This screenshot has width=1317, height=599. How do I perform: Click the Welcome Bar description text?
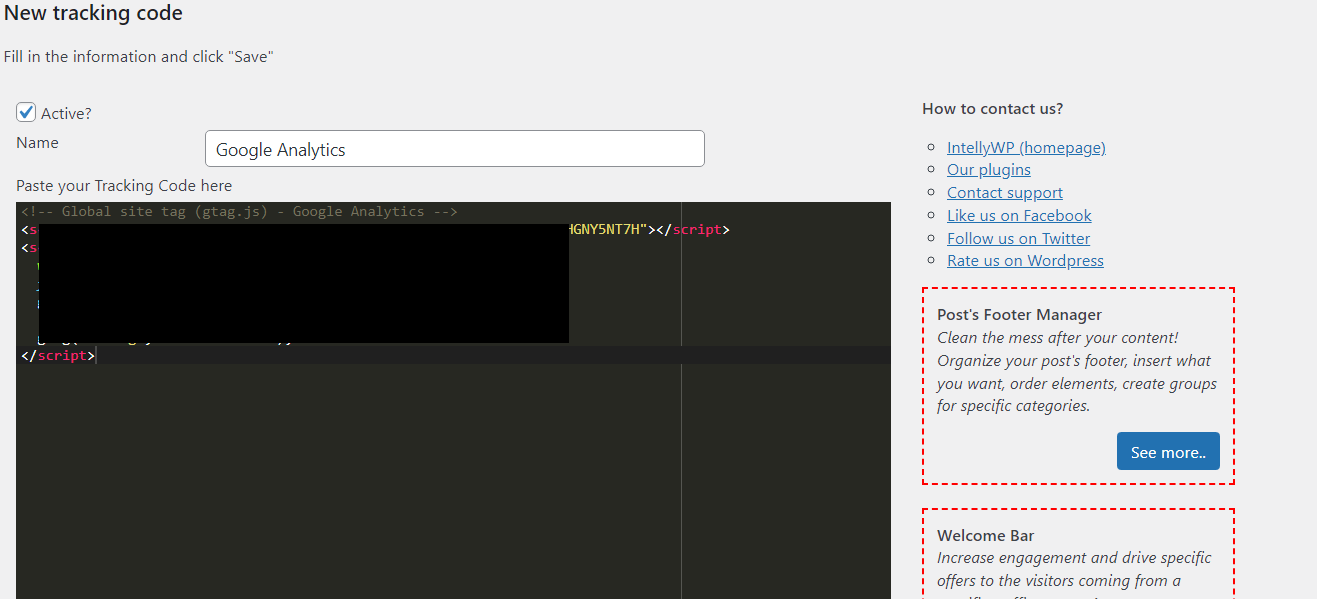pos(1074,574)
